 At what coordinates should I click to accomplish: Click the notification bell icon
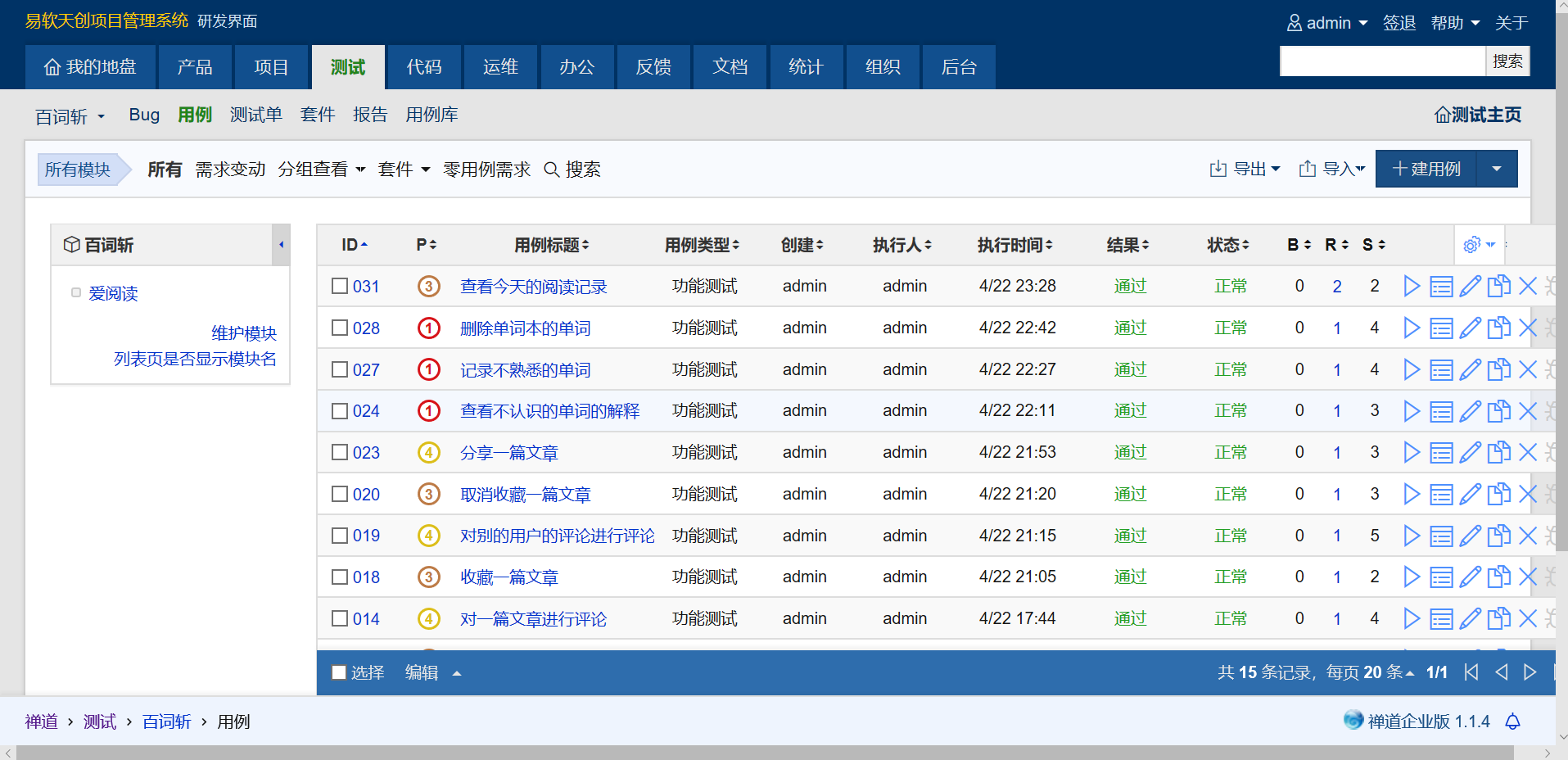click(x=1512, y=722)
